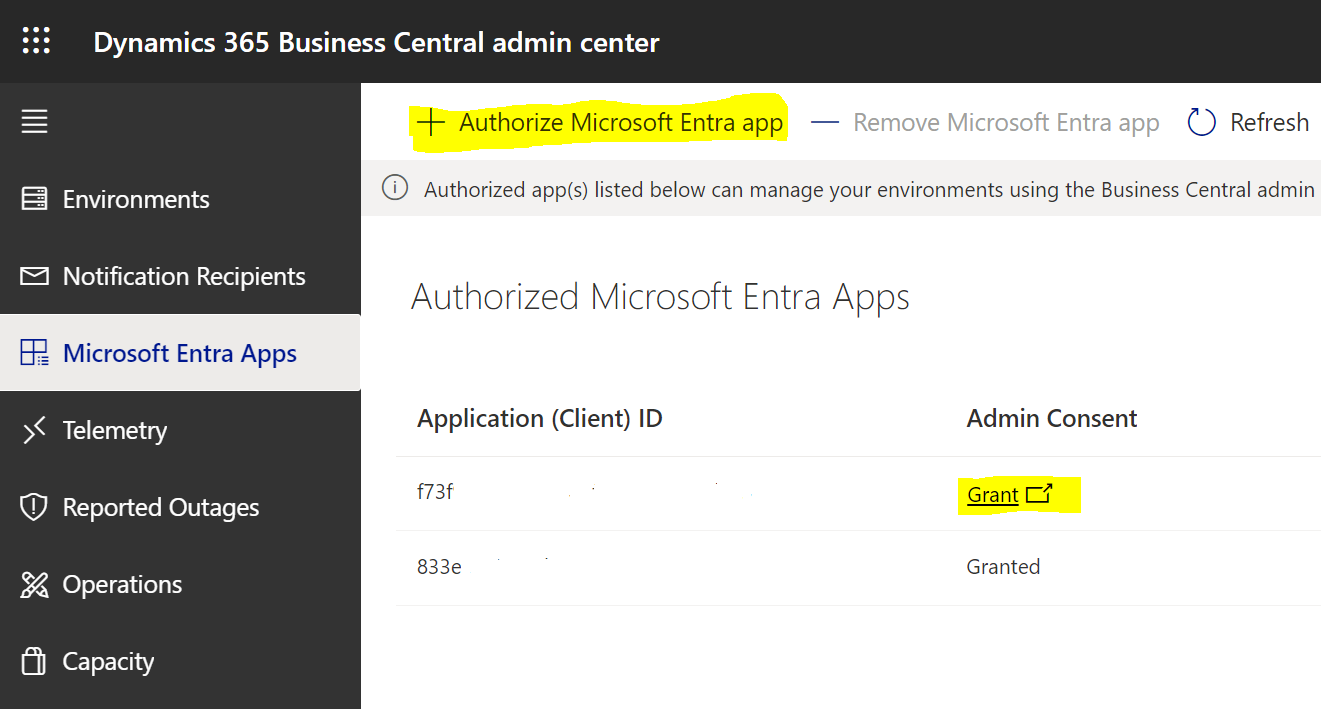
Task: Click Remove Microsoft Entra app
Action: (985, 123)
